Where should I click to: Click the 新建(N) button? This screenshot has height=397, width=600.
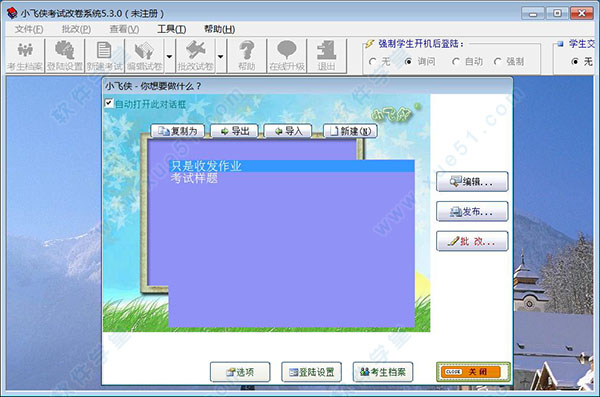tap(350, 131)
